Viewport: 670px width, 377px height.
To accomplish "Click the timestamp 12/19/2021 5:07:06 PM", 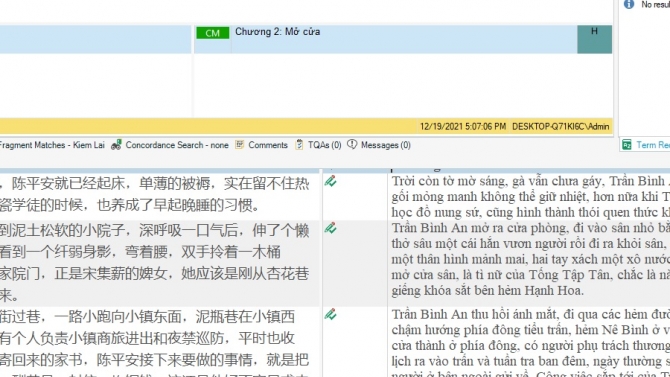I will [463, 127].
